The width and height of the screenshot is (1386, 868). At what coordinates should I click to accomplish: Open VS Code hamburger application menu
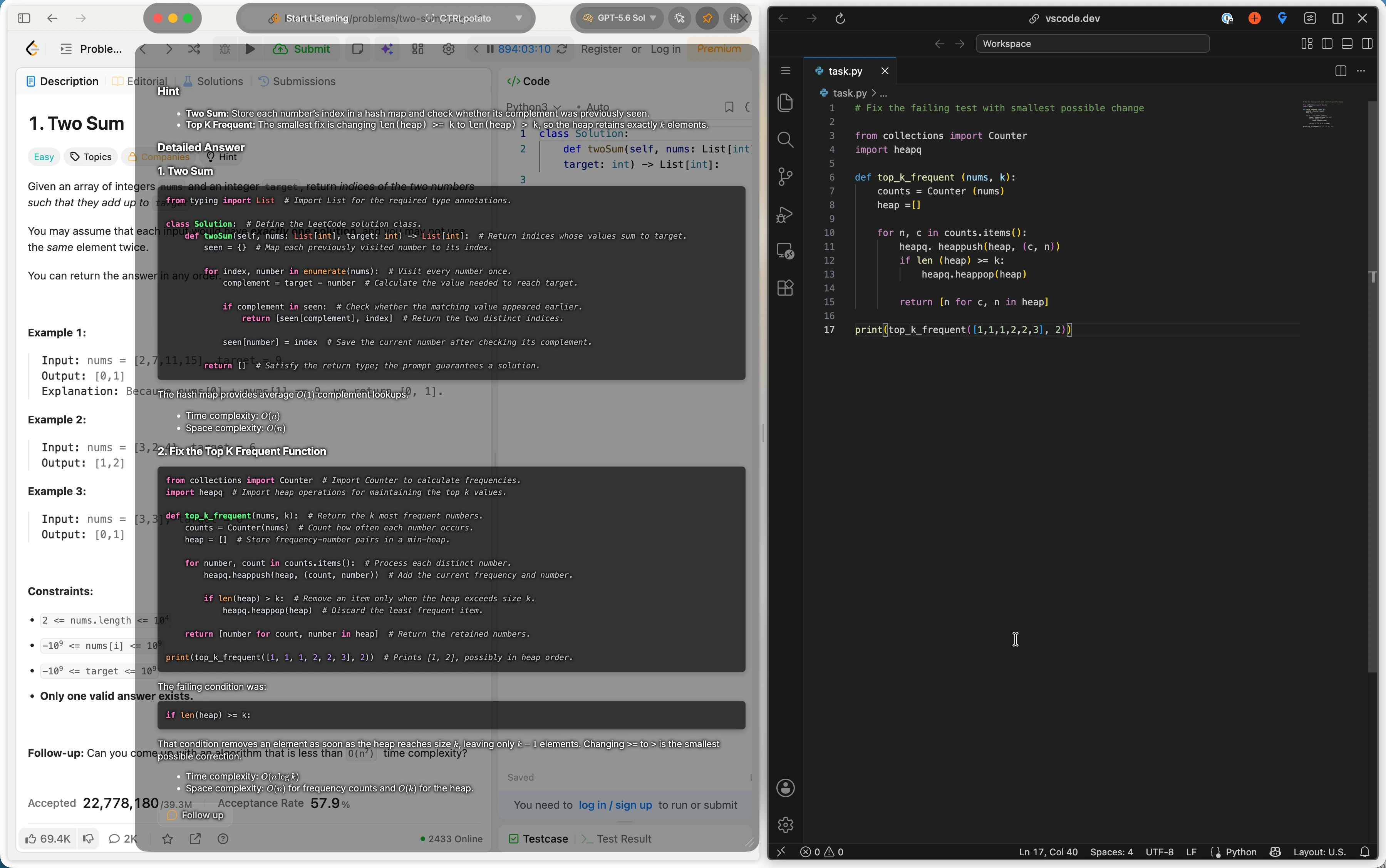pyautogui.click(x=785, y=70)
